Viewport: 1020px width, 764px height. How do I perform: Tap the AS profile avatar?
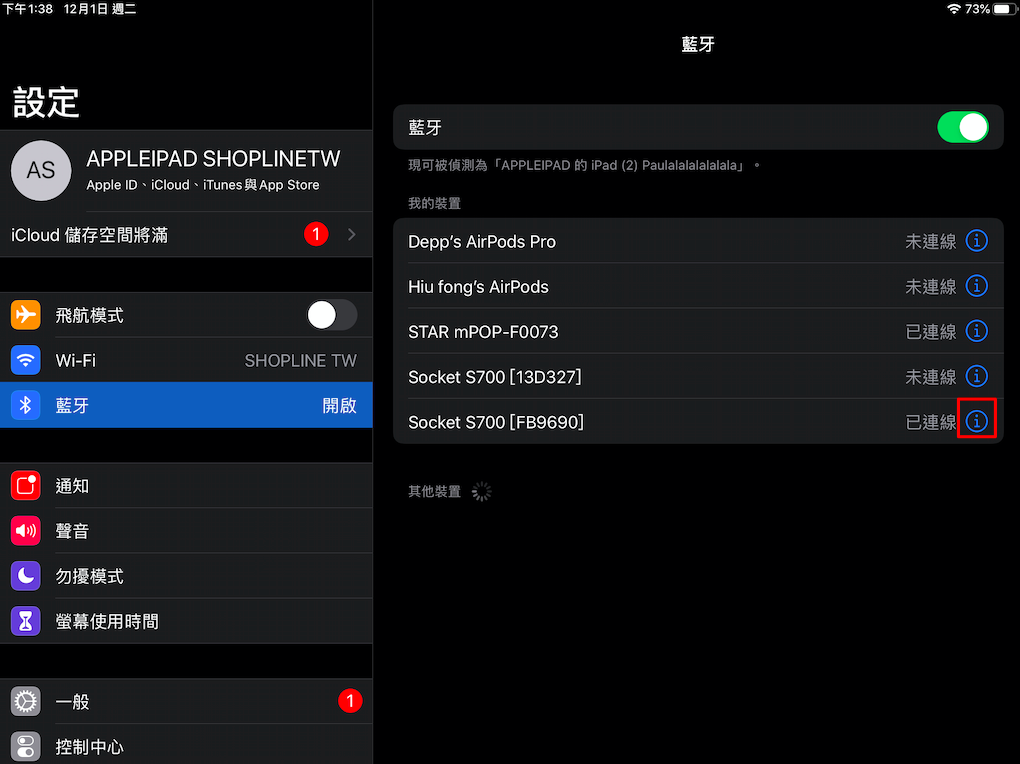tap(41, 171)
